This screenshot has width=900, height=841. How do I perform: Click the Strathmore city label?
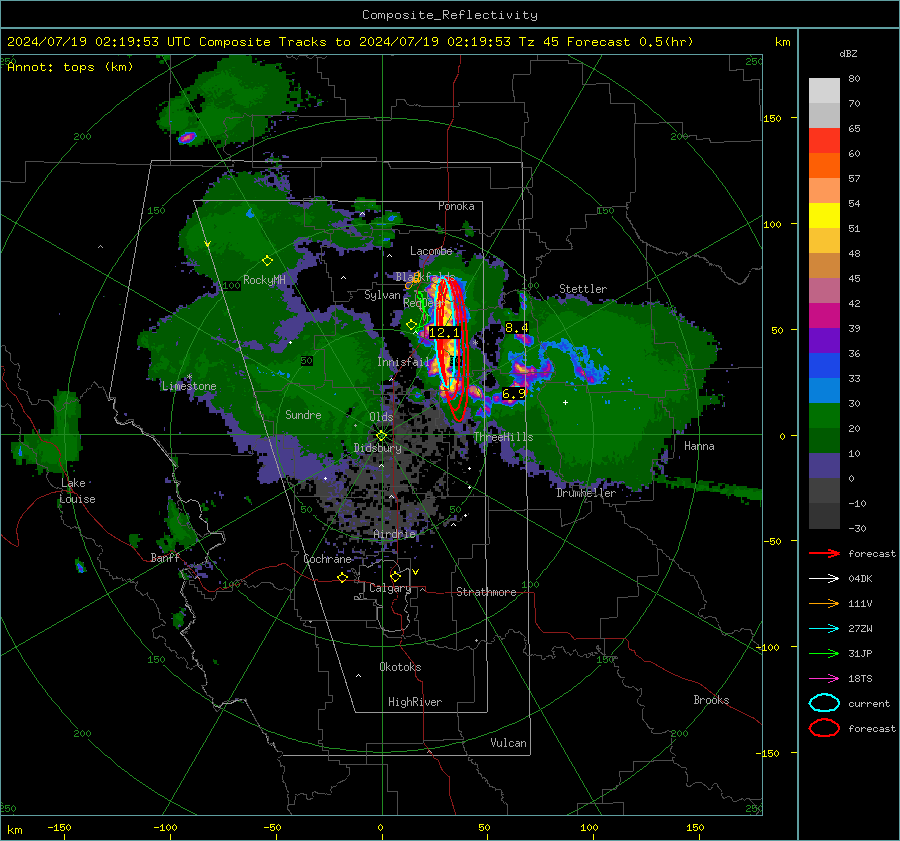[486, 592]
